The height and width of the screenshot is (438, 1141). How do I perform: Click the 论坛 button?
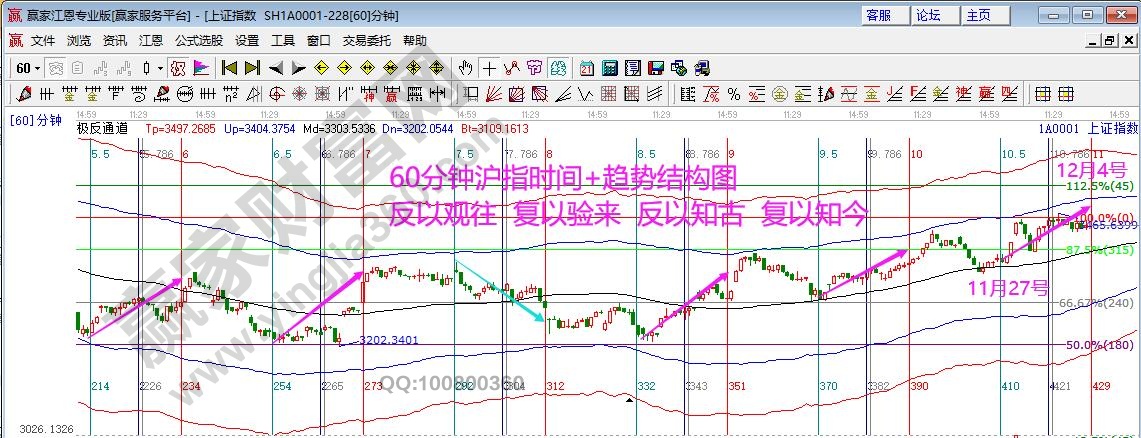tap(929, 15)
